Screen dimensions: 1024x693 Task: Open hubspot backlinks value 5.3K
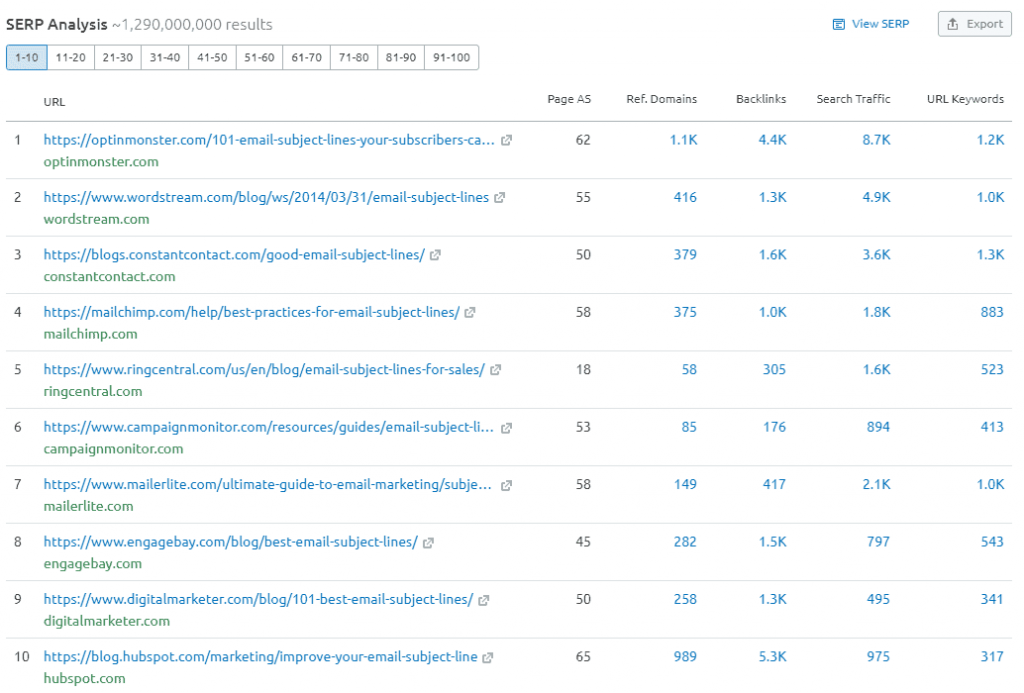773,657
